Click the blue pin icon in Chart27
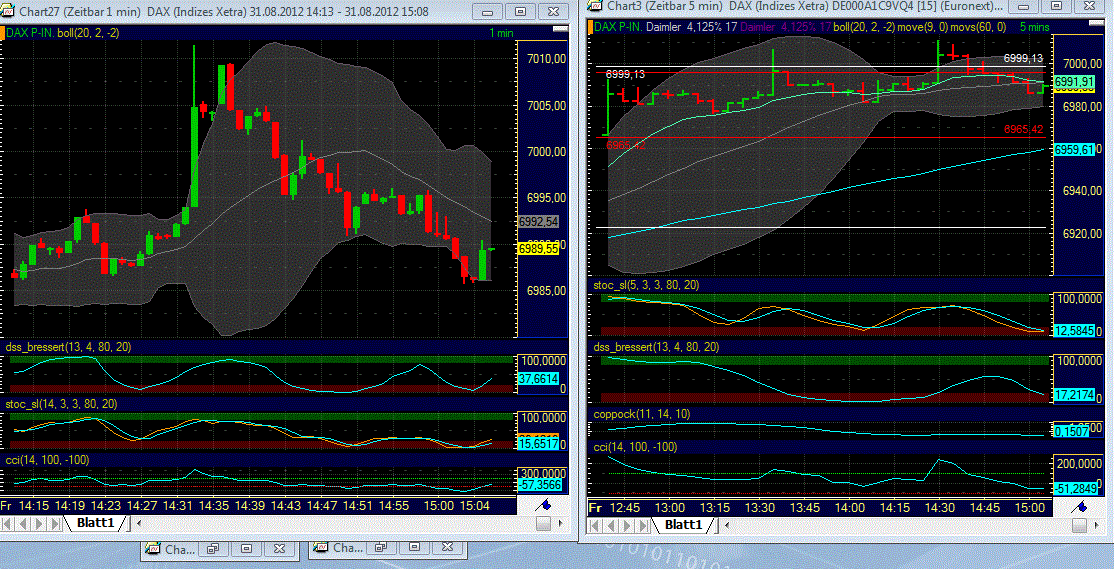 [x=545, y=505]
